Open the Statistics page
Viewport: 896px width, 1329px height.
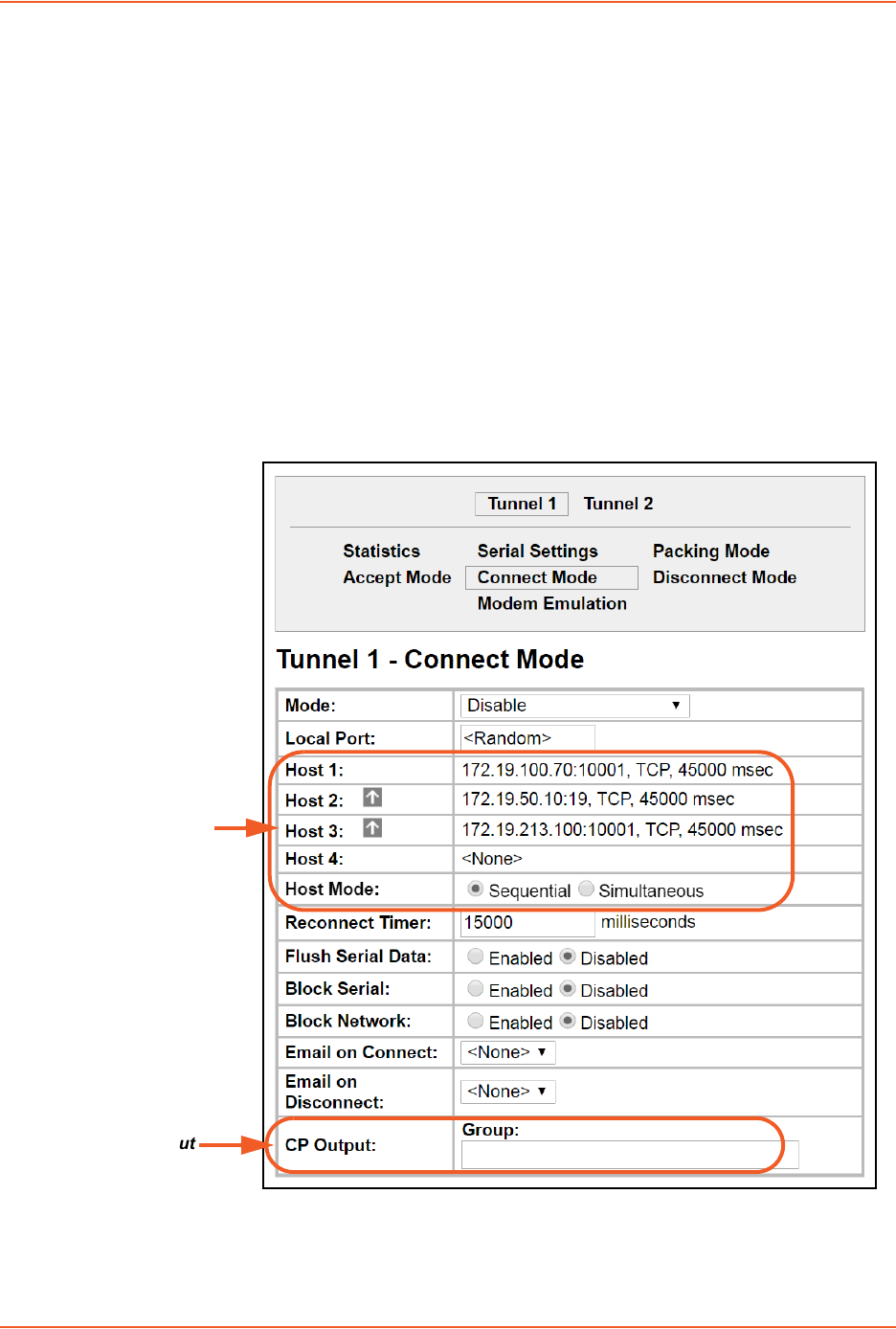tap(381, 552)
